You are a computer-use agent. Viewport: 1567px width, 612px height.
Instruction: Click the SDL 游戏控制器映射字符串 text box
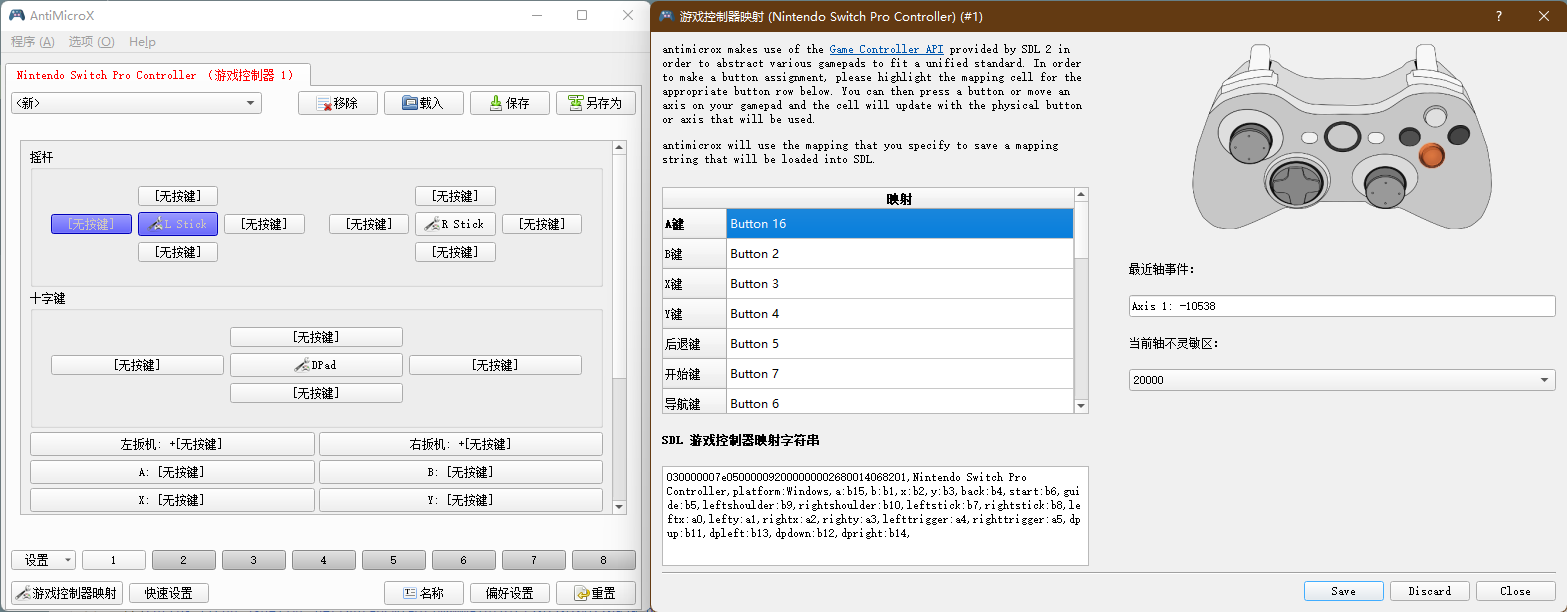875,516
